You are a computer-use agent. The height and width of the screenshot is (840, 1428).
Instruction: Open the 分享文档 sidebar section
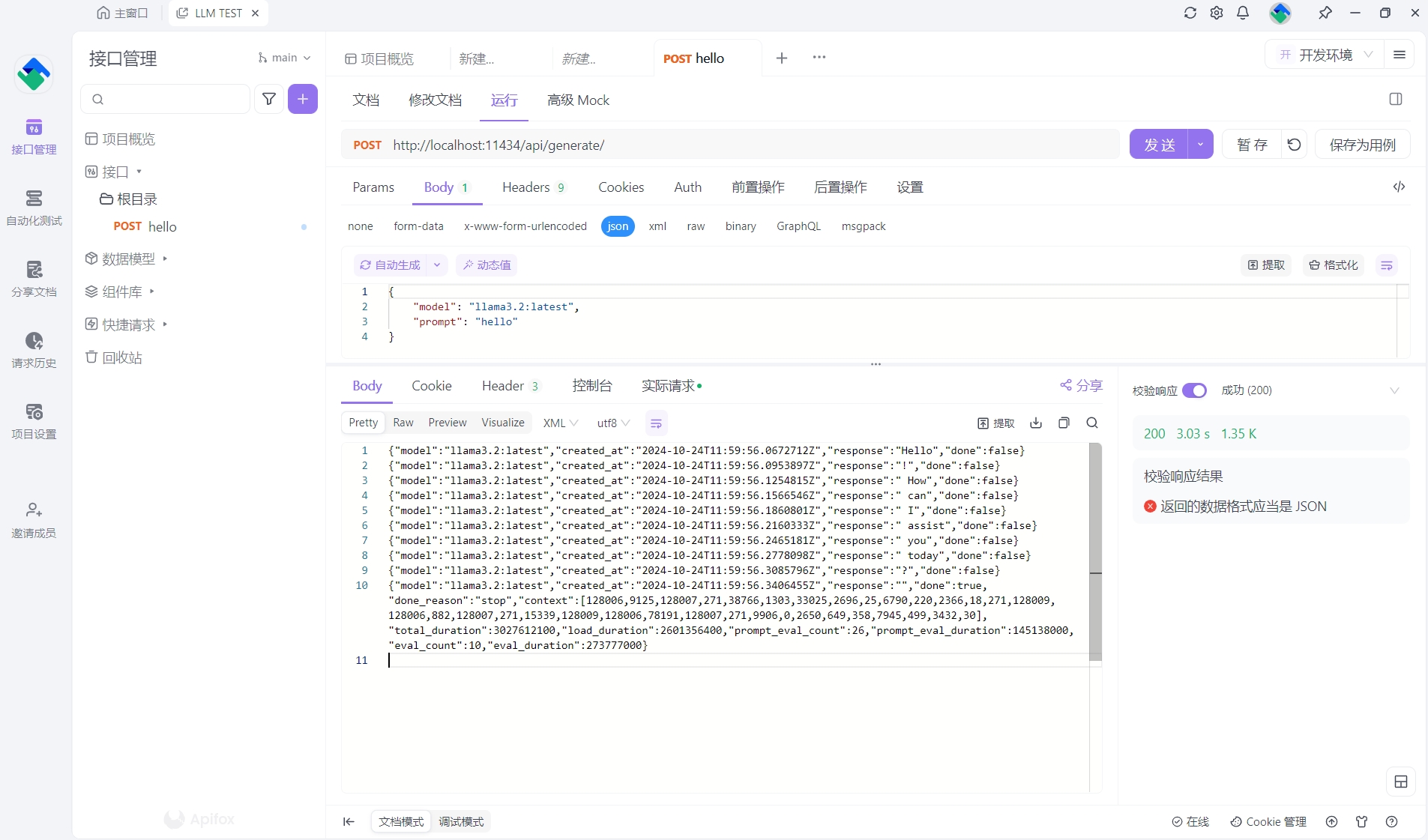34,279
